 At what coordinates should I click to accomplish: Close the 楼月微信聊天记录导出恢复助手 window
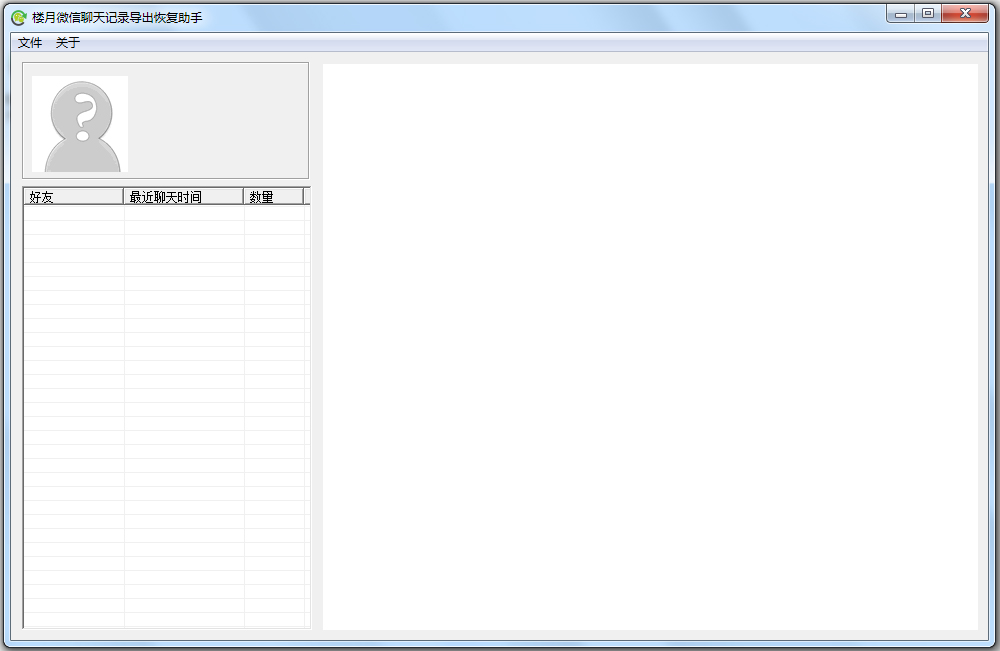click(x=966, y=14)
